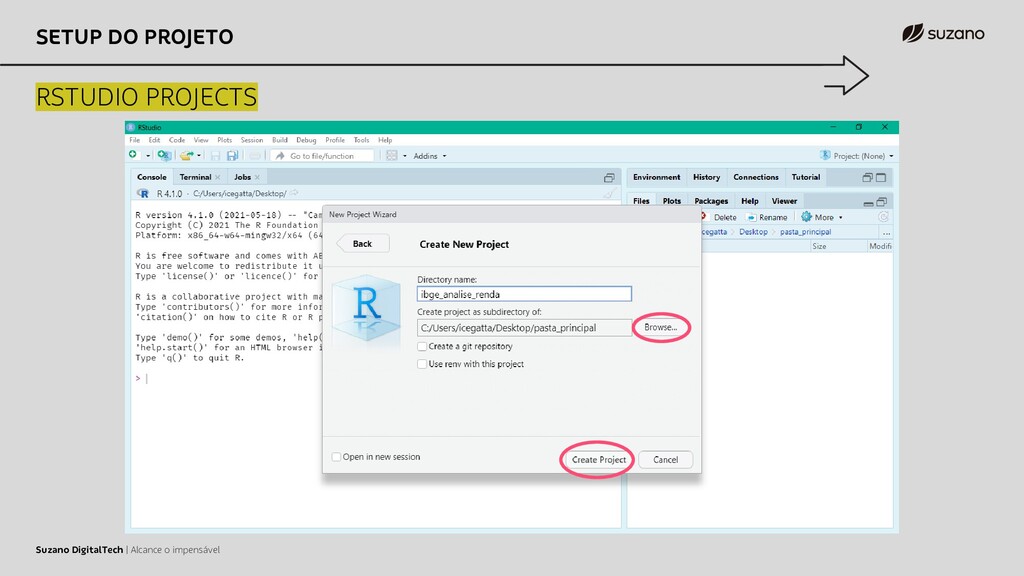This screenshot has width=1024, height=576.
Task: Open the Project (None) menu
Action: pos(863,156)
